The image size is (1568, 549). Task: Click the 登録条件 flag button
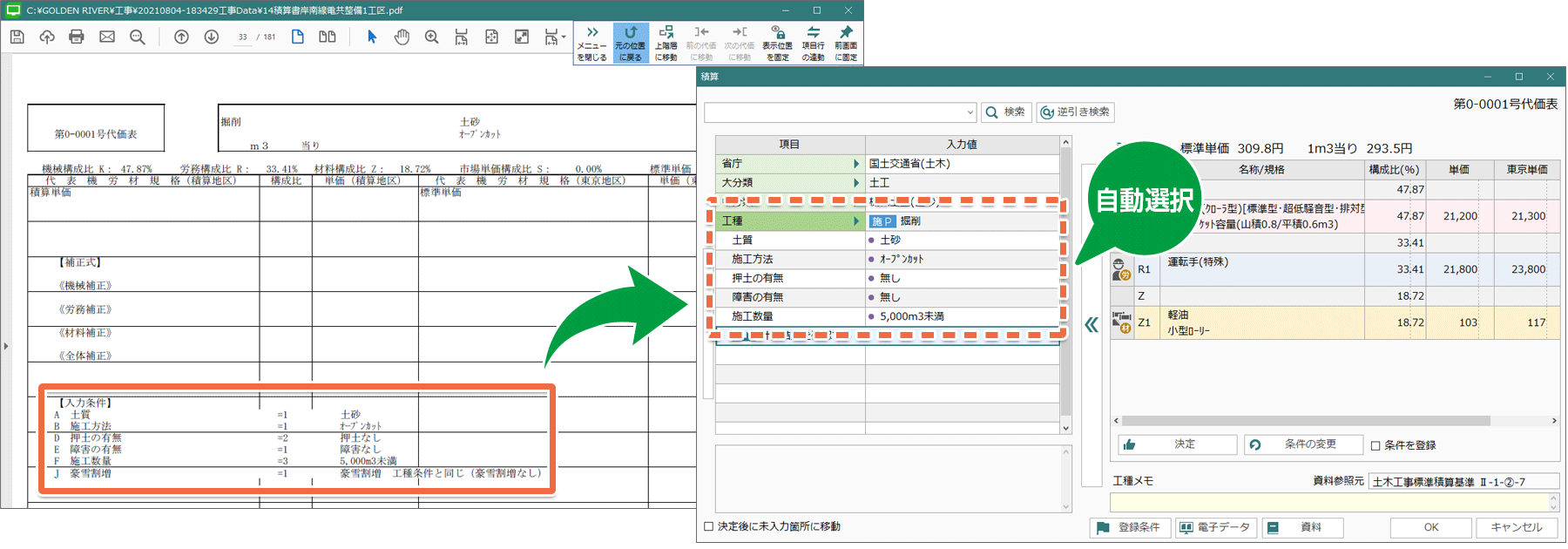(x=1130, y=527)
